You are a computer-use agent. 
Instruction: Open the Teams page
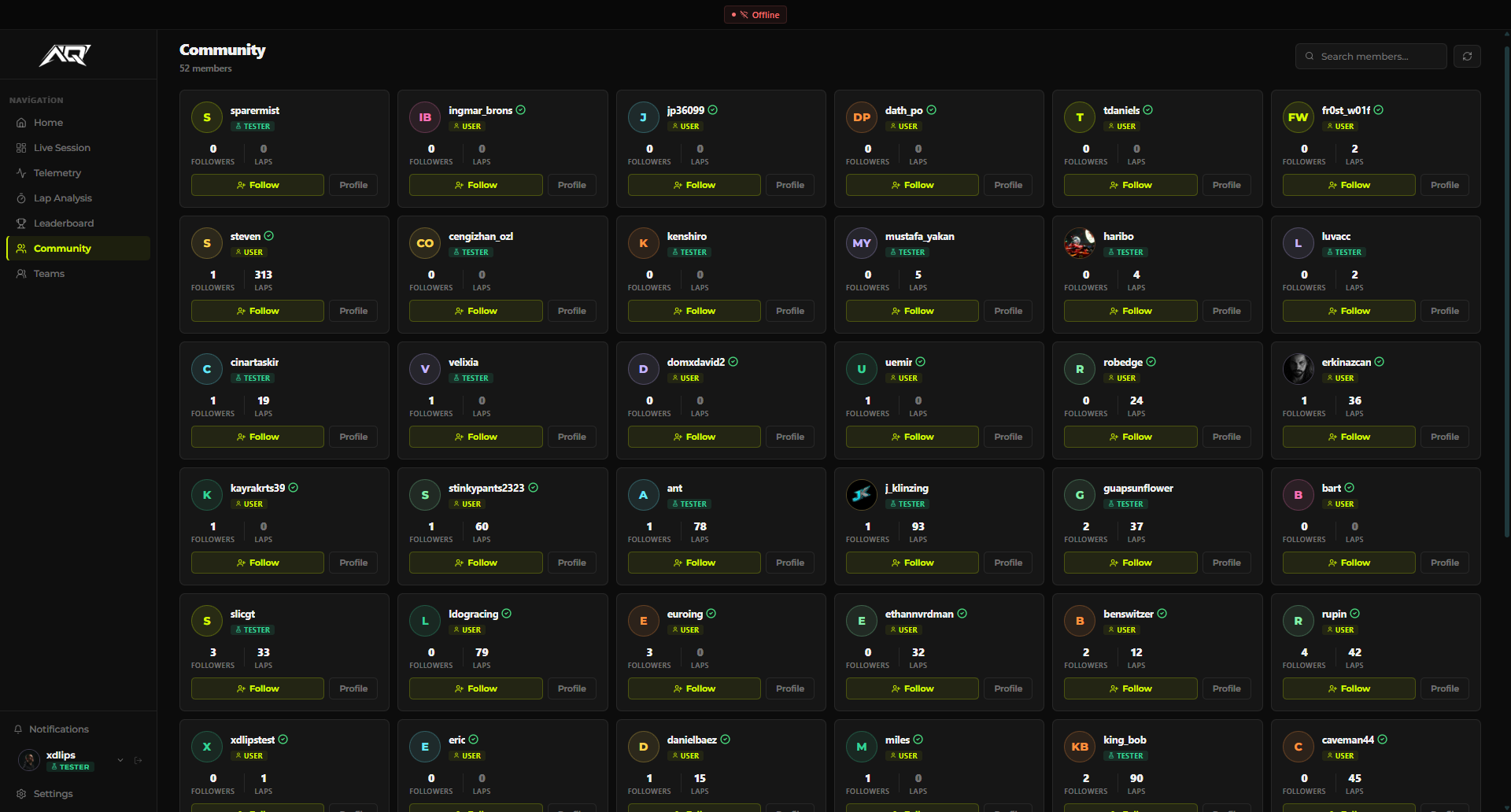[x=78, y=274]
